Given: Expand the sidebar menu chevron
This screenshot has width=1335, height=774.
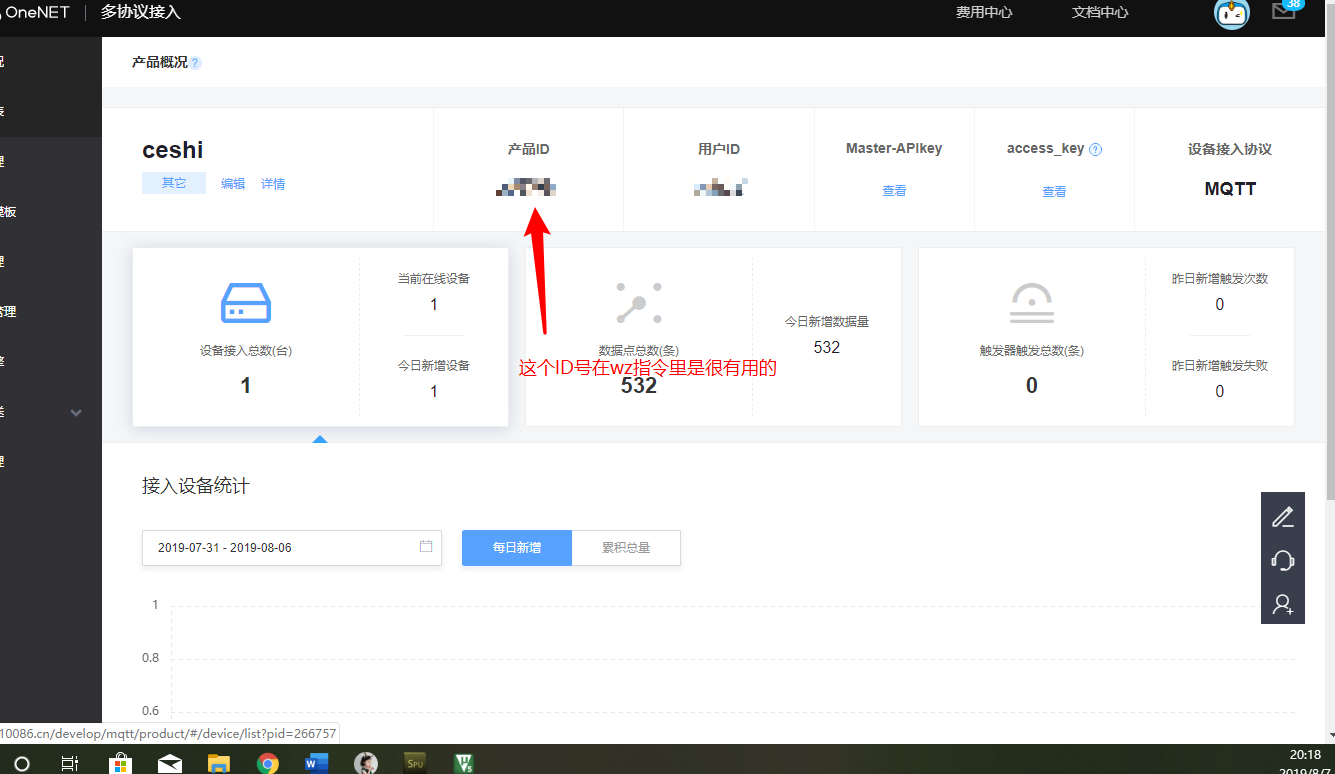Looking at the screenshot, I should [x=76, y=412].
